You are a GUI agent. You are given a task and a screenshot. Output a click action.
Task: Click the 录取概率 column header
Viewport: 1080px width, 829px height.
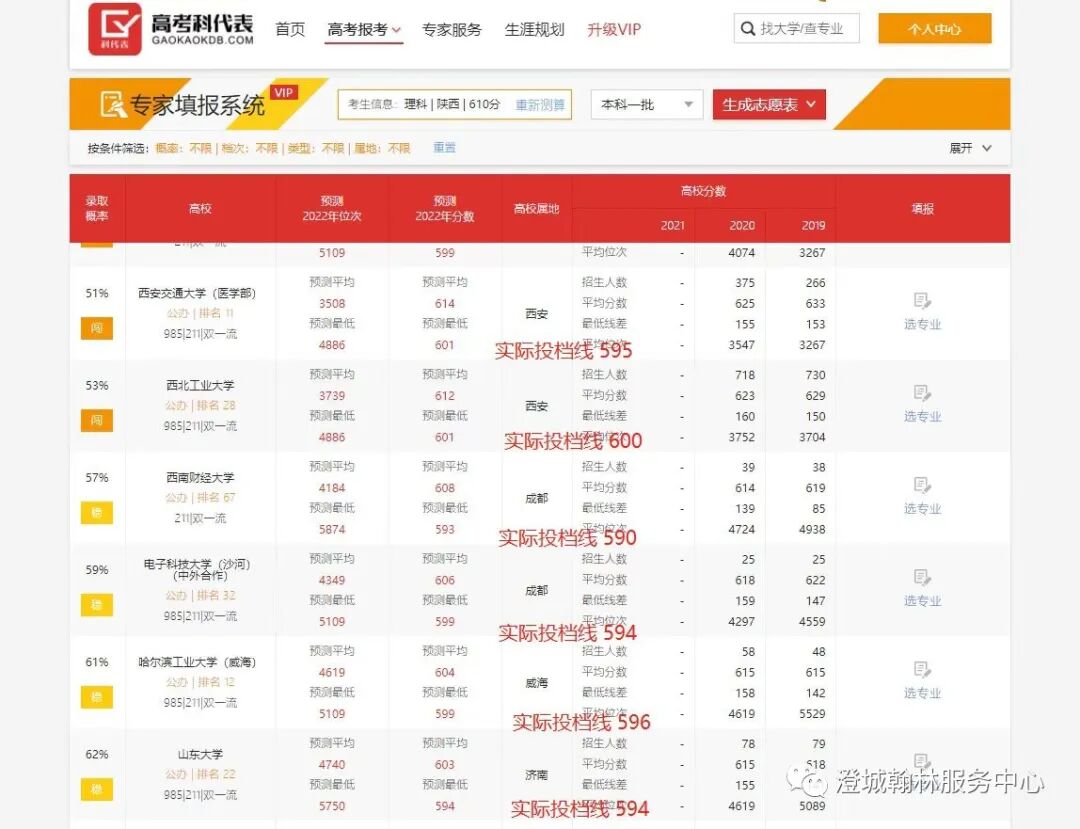(96, 209)
